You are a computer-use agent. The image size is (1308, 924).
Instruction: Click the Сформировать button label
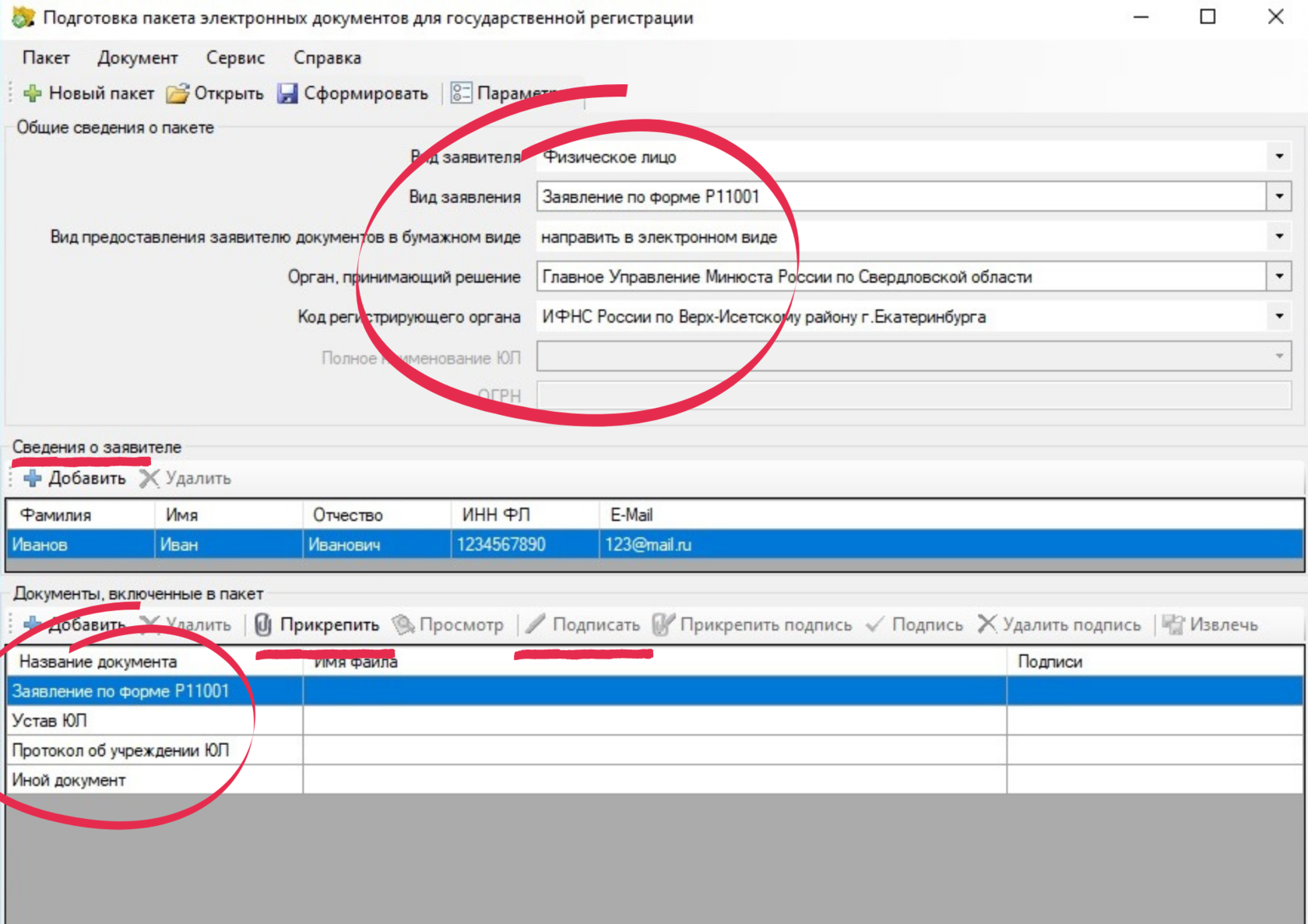coord(366,93)
